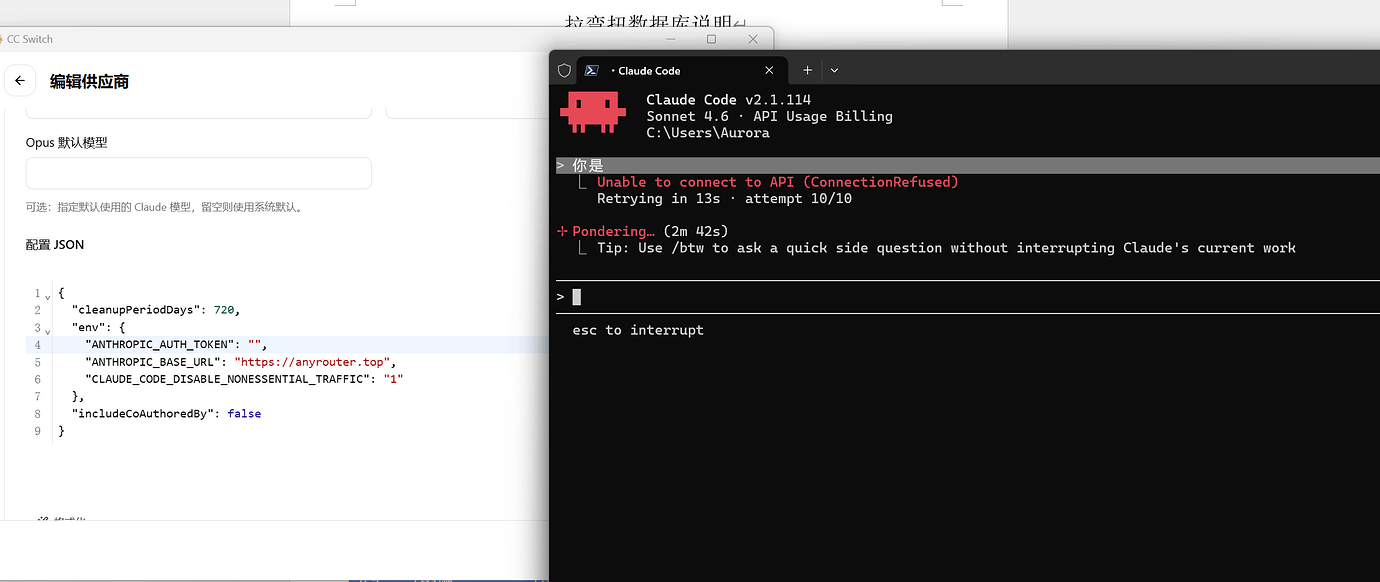Switch to the Claude Code terminal tab
Image resolution: width=1380 pixels, height=582 pixels.
point(680,71)
